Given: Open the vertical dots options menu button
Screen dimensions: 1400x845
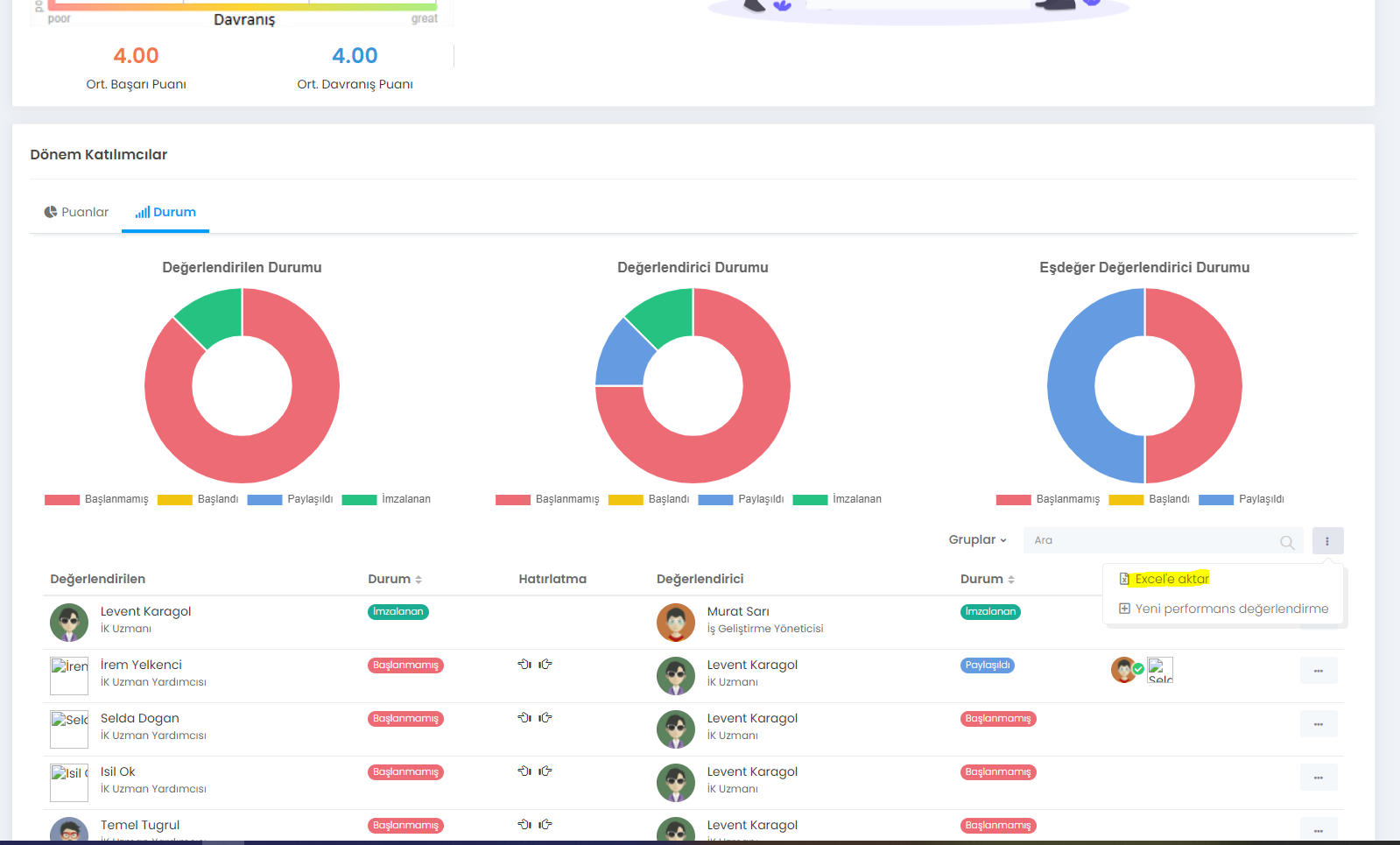Looking at the screenshot, I should click(x=1327, y=541).
